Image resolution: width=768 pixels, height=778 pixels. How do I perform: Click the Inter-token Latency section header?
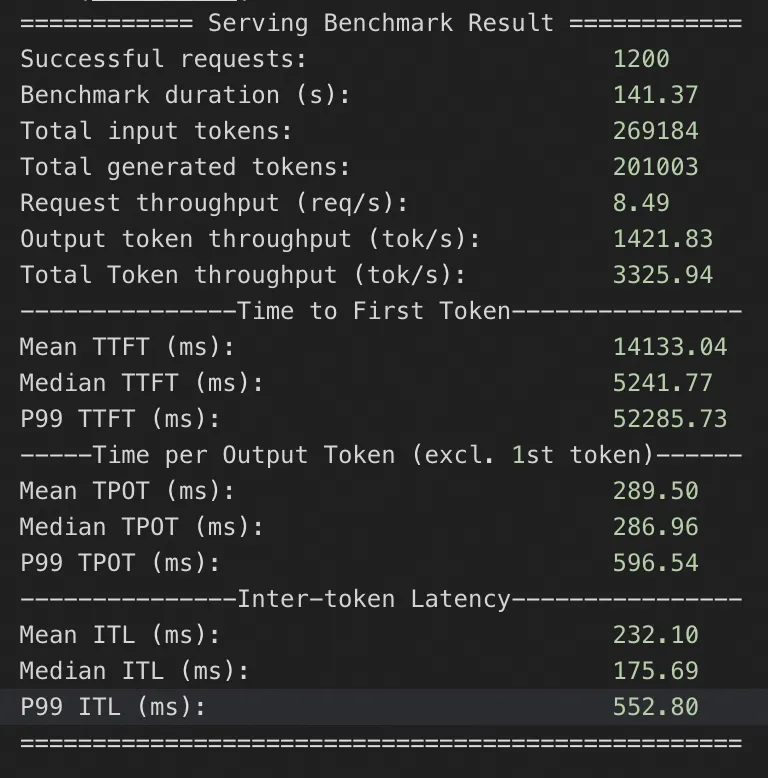(x=374, y=599)
